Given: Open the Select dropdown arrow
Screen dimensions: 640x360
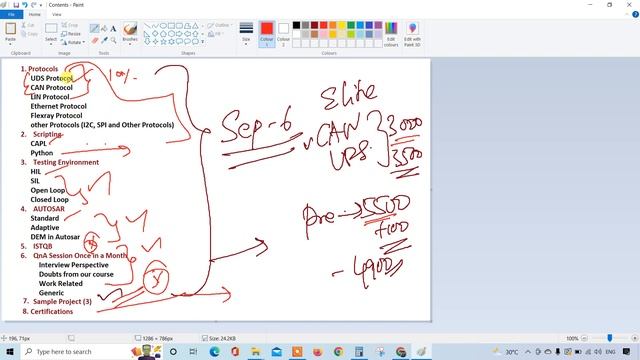Looking at the screenshot, I should tap(51, 43).
